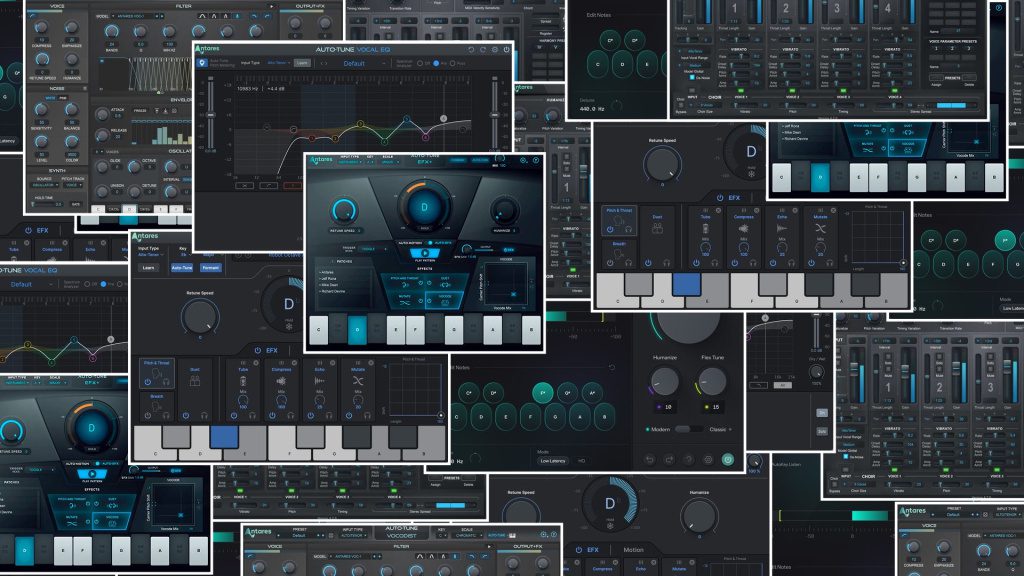The image size is (1024, 576).
Task: Click the Retune Speed knob in the left Auto-Tune window
Action: [x=200, y=316]
